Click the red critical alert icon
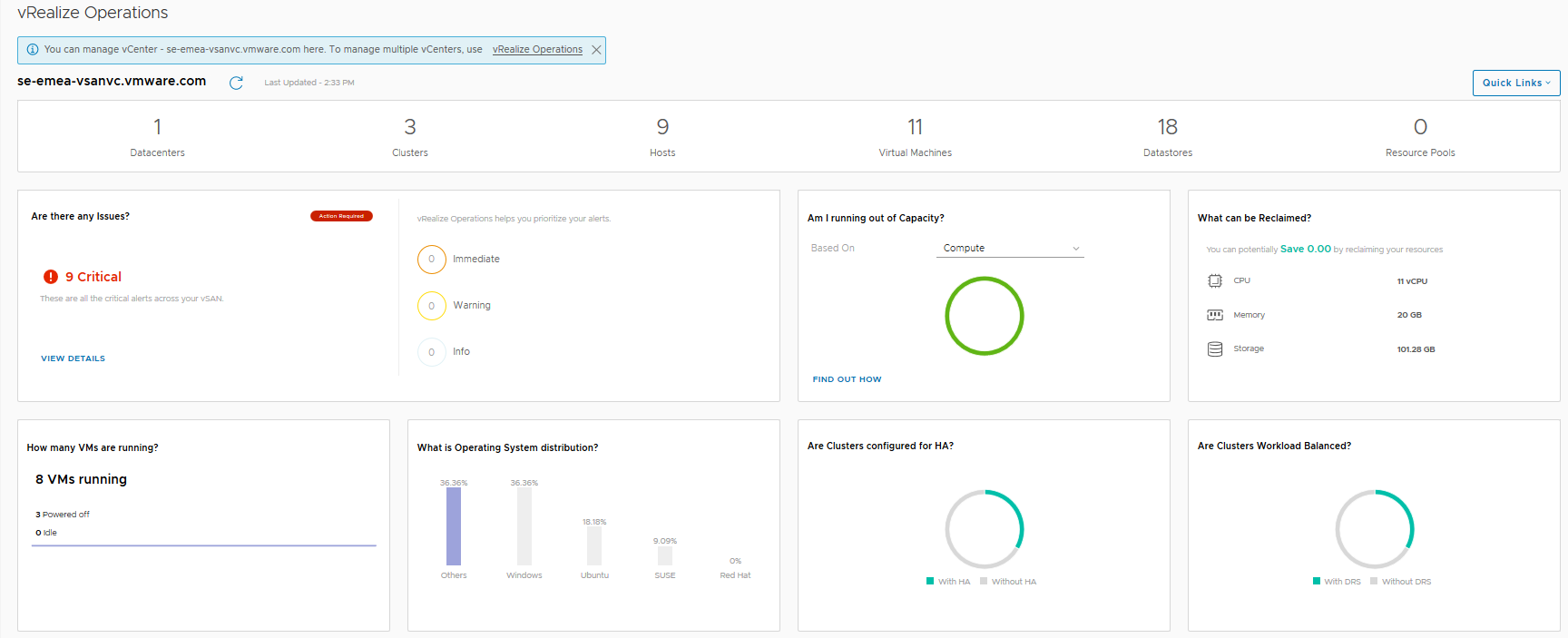 click(51, 277)
